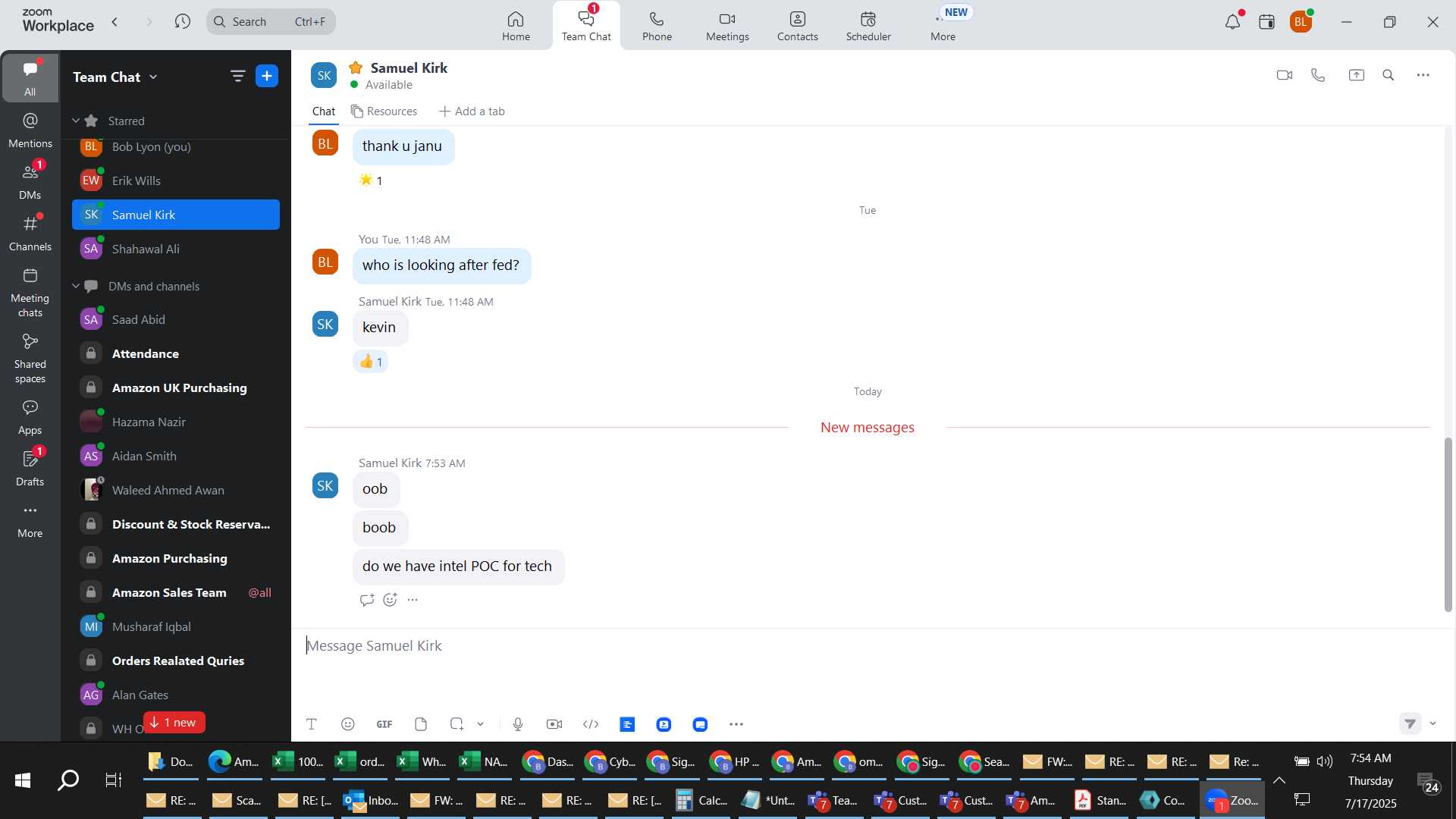Start a phone call with Samuel Kirk
Image resolution: width=1456 pixels, height=819 pixels.
(x=1318, y=75)
